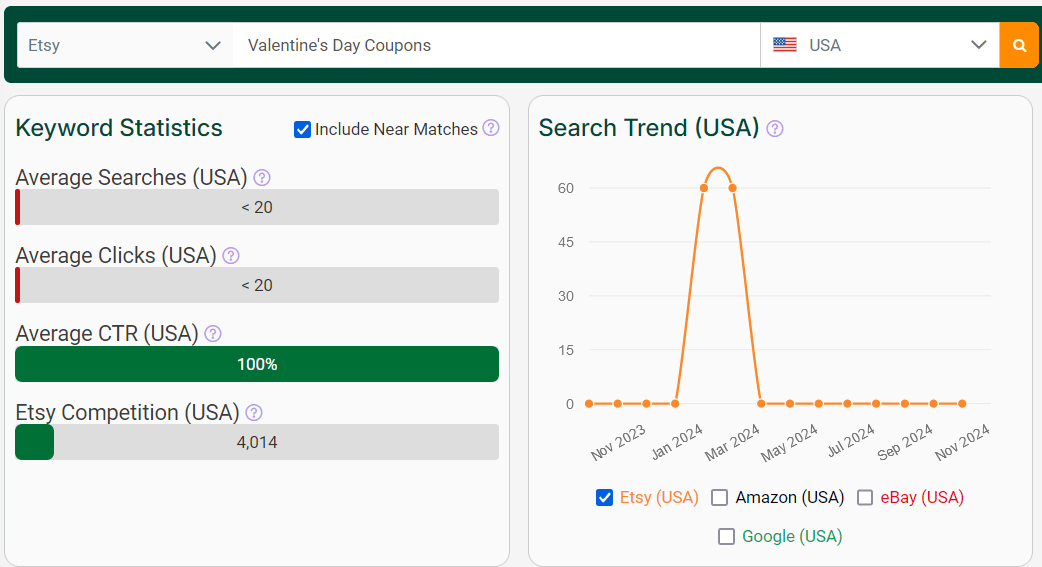This screenshot has width=1042, height=567.
Task: Open help icon beside Include Near Matches
Action: pyautogui.click(x=491, y=128)
